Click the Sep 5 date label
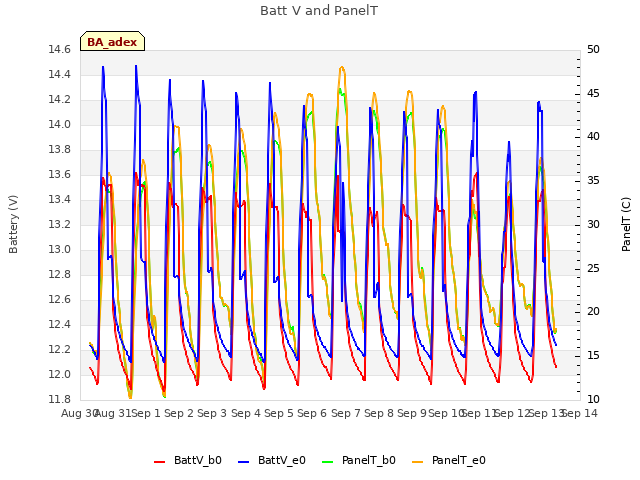The image size is (640, 480). tap(279, 413)
